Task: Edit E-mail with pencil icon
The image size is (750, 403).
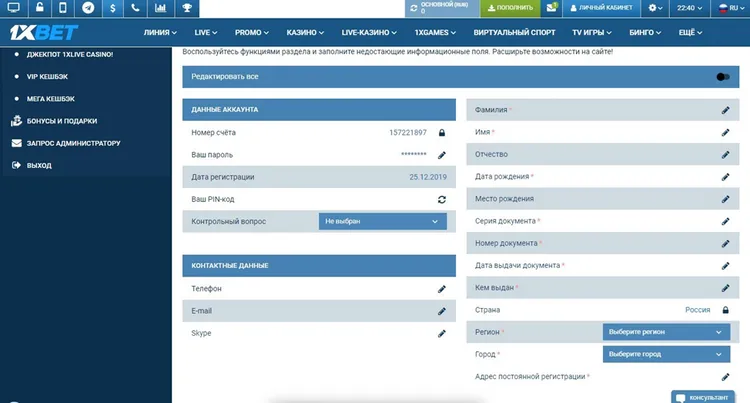Action: [441, 311]
